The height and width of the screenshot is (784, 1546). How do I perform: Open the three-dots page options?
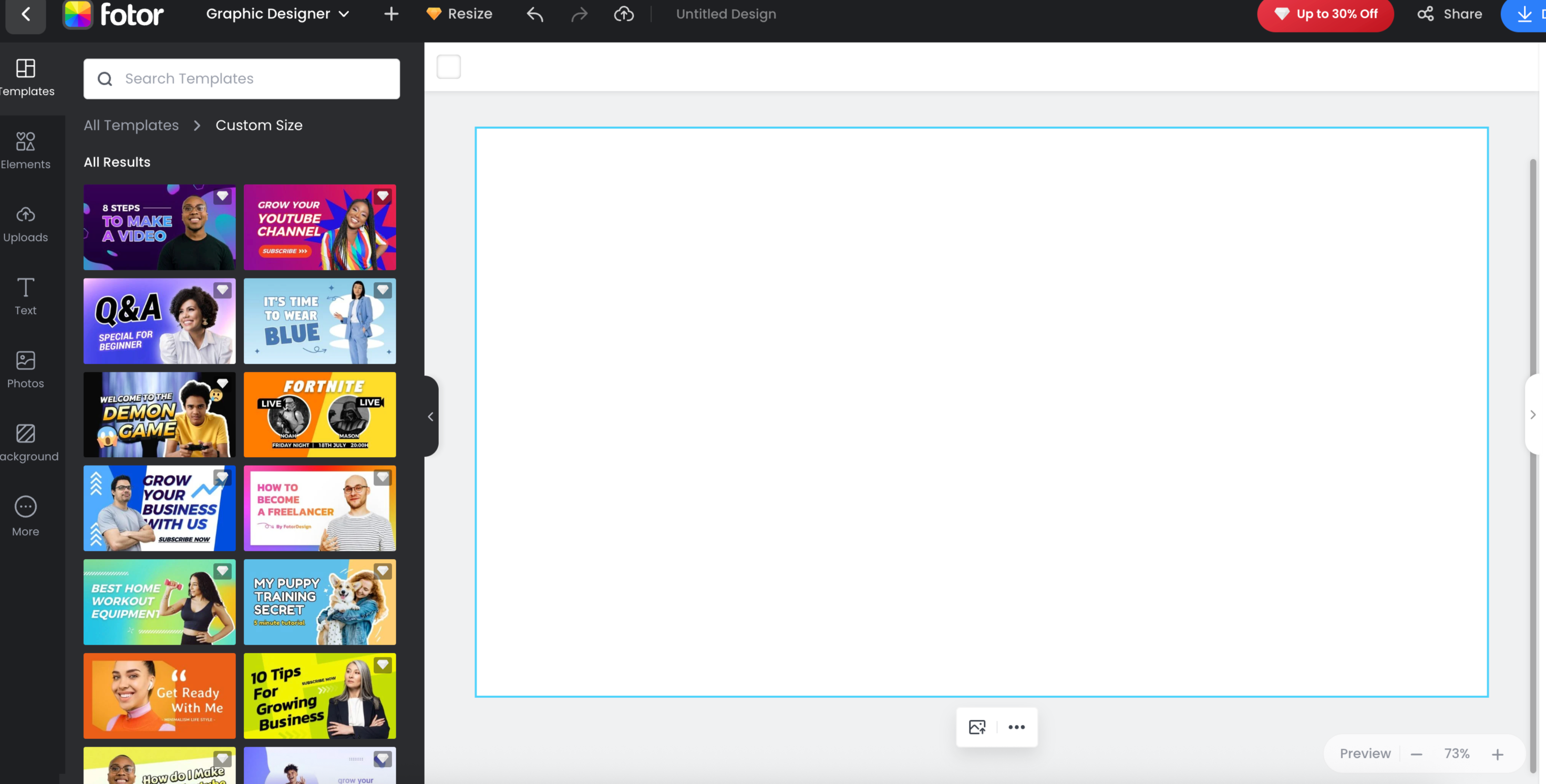point(1017,727)
